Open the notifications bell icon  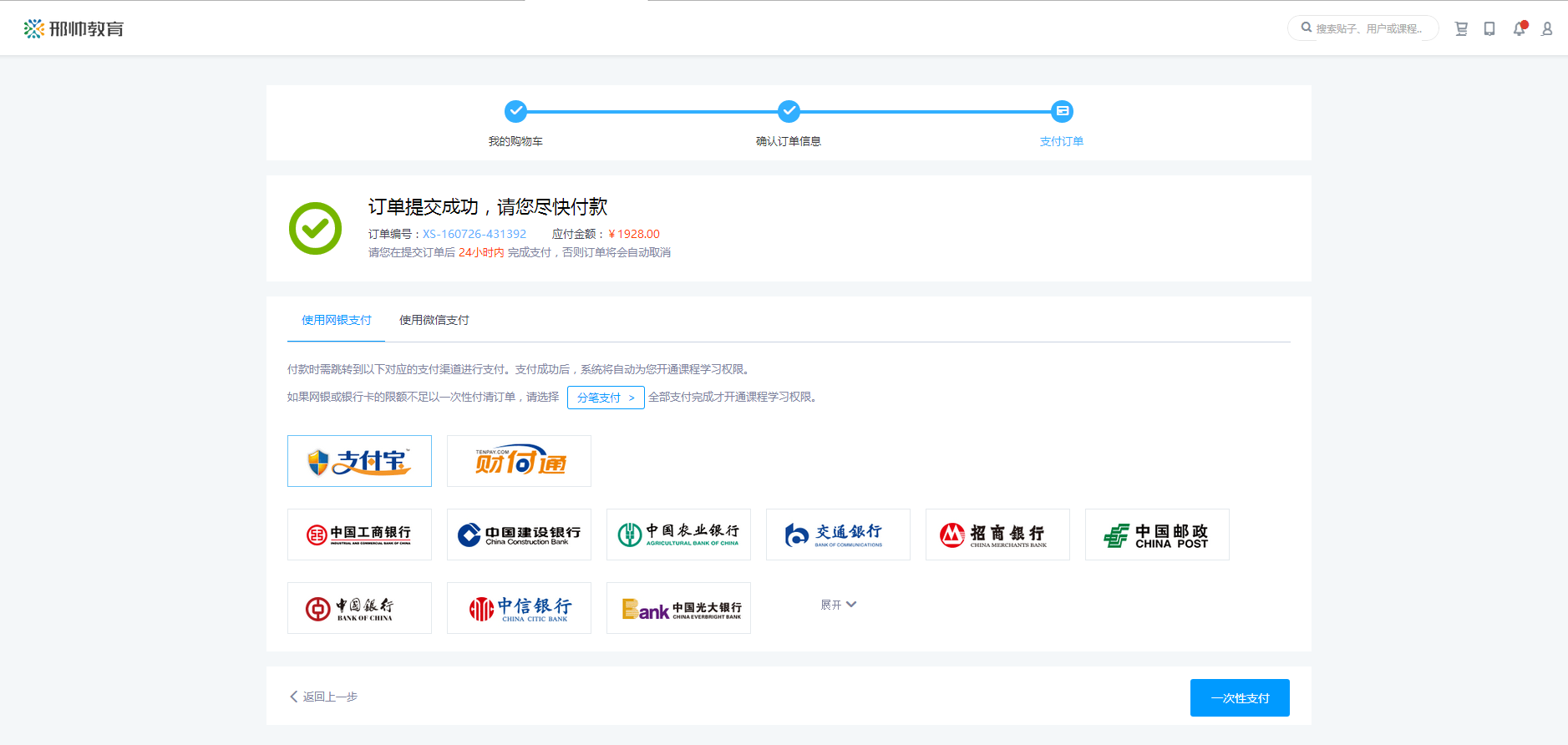click(1519, 29)
